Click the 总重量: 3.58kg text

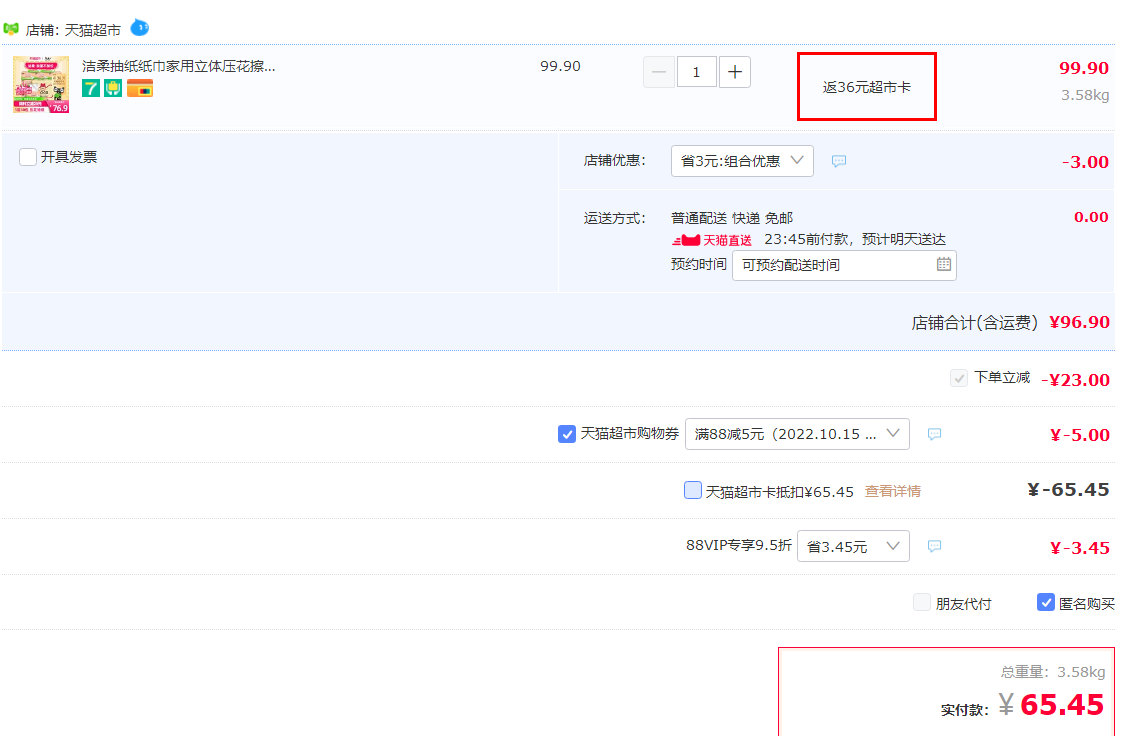point(1052,672)
